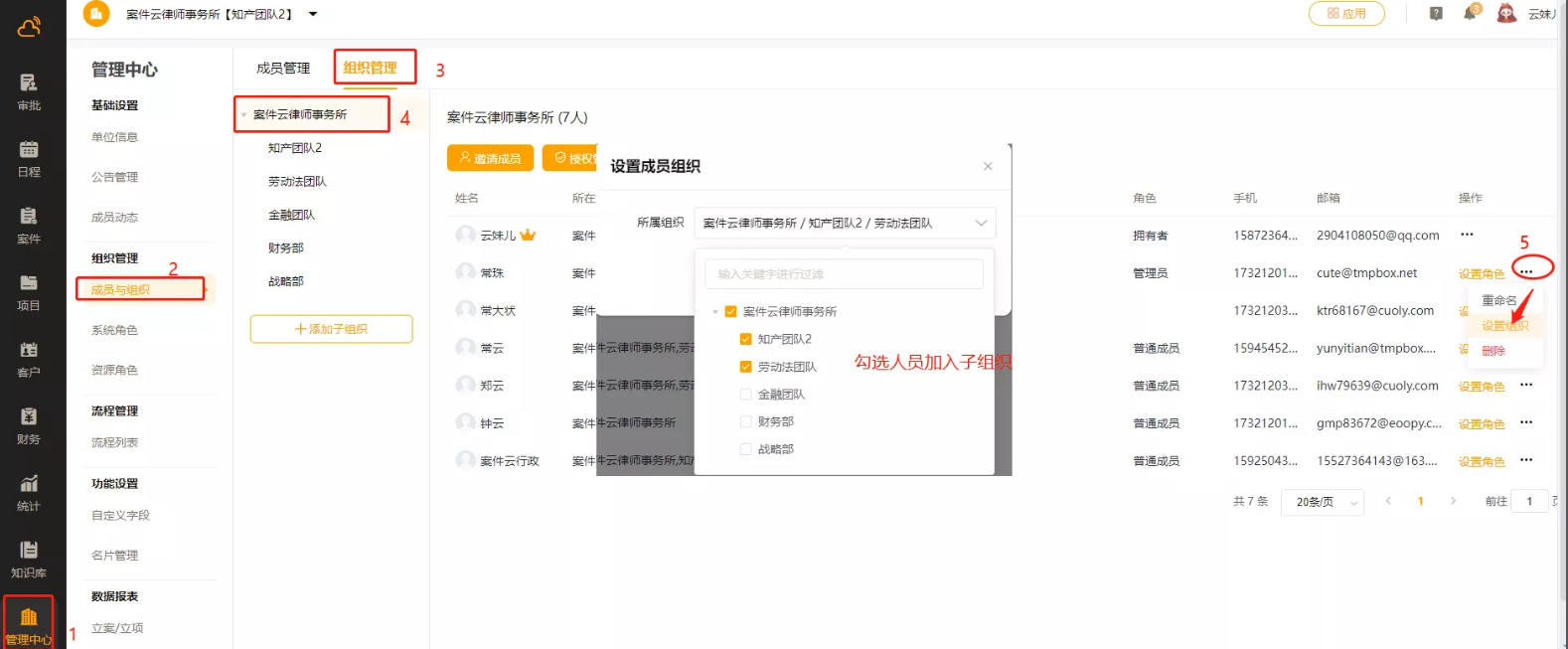Click the keyword filter input field
This screenshot has width=1568, height=649.
pos(844,274)
